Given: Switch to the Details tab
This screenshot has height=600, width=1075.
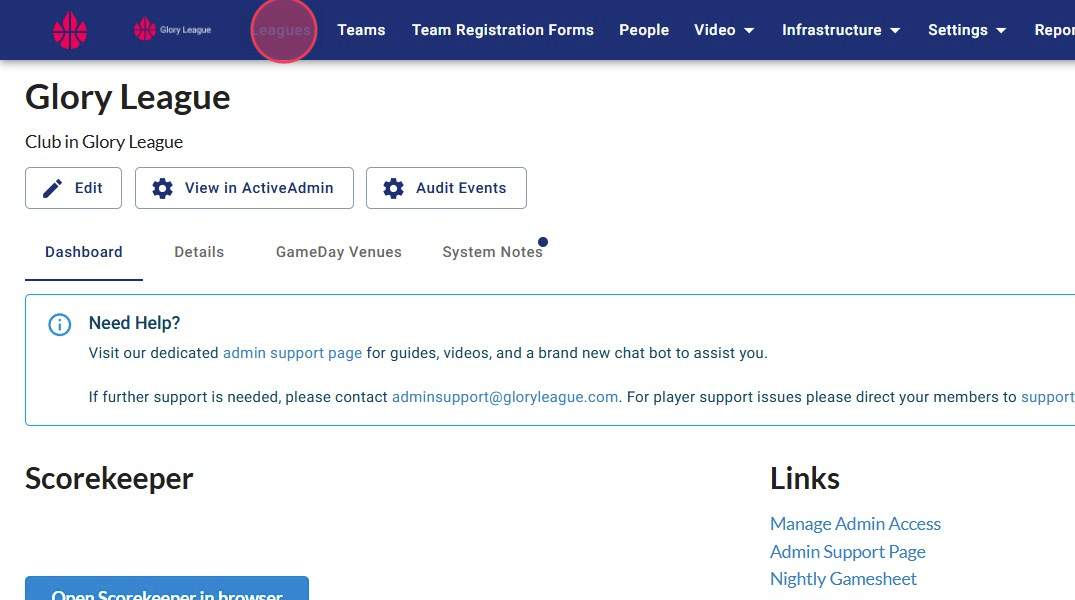Looking at the screenshot, I should 199,252.
